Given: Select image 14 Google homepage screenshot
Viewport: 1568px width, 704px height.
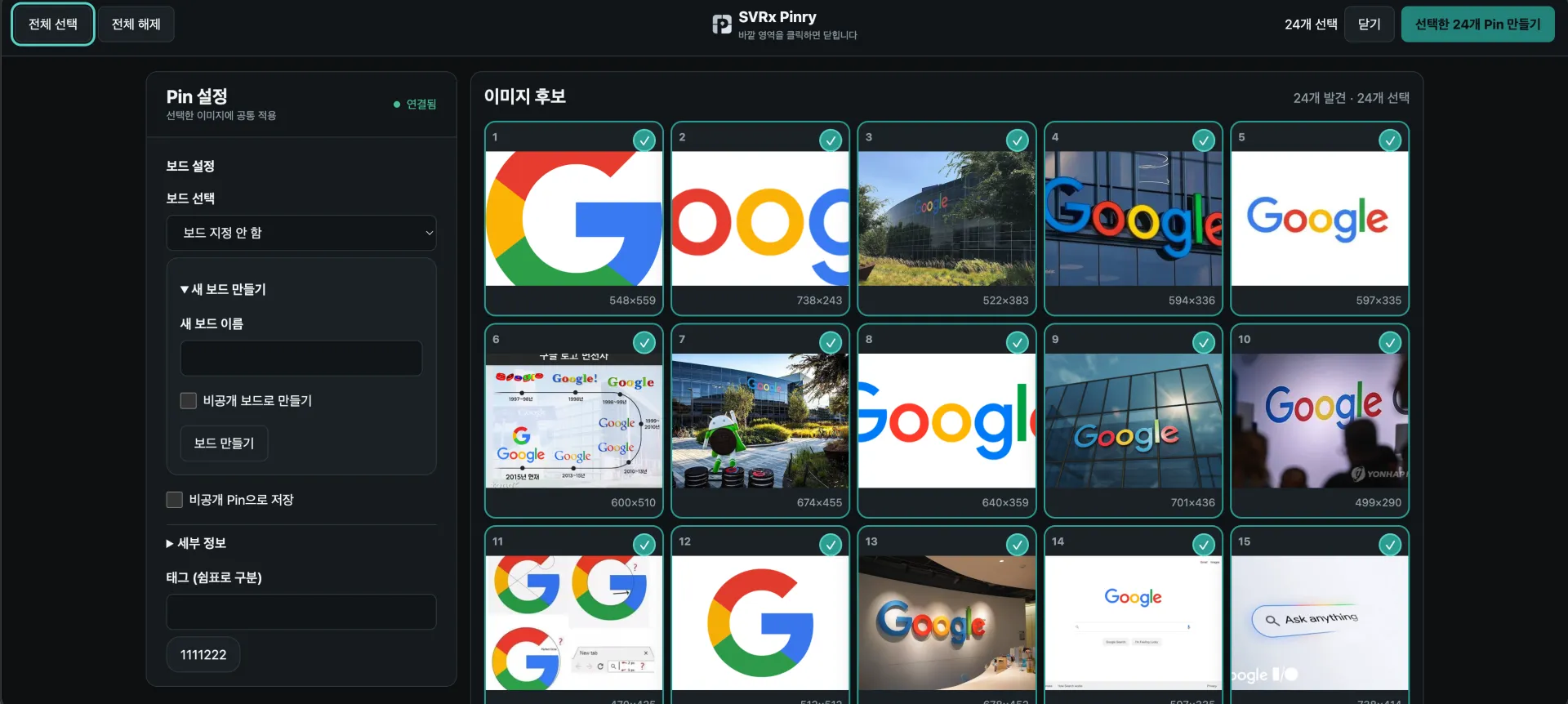Looking at the screenshot, I should [1134, 623].
